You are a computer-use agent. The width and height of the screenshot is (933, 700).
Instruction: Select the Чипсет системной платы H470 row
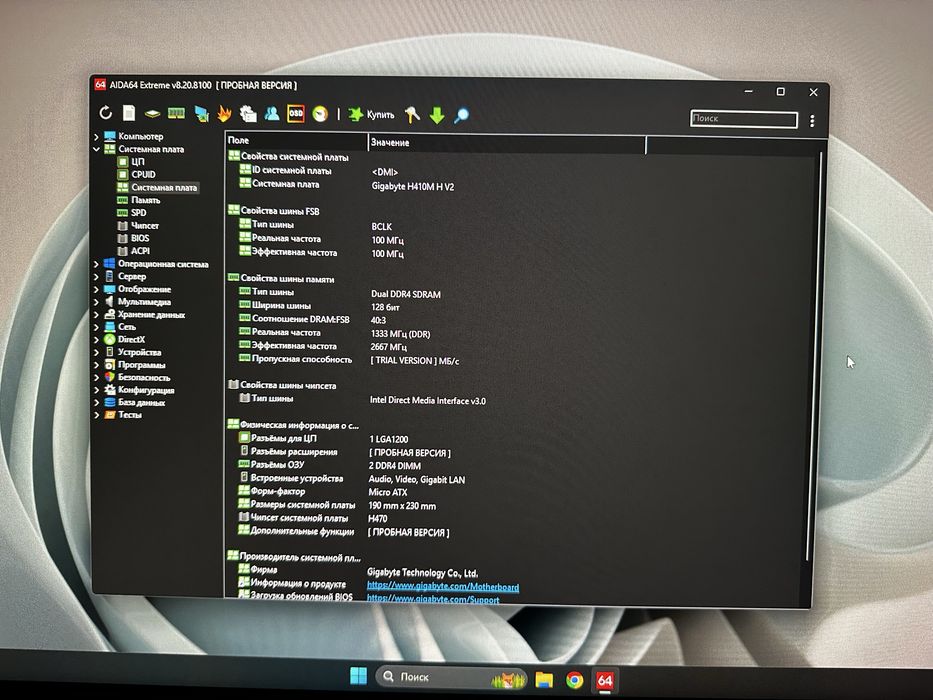point(312,518)
